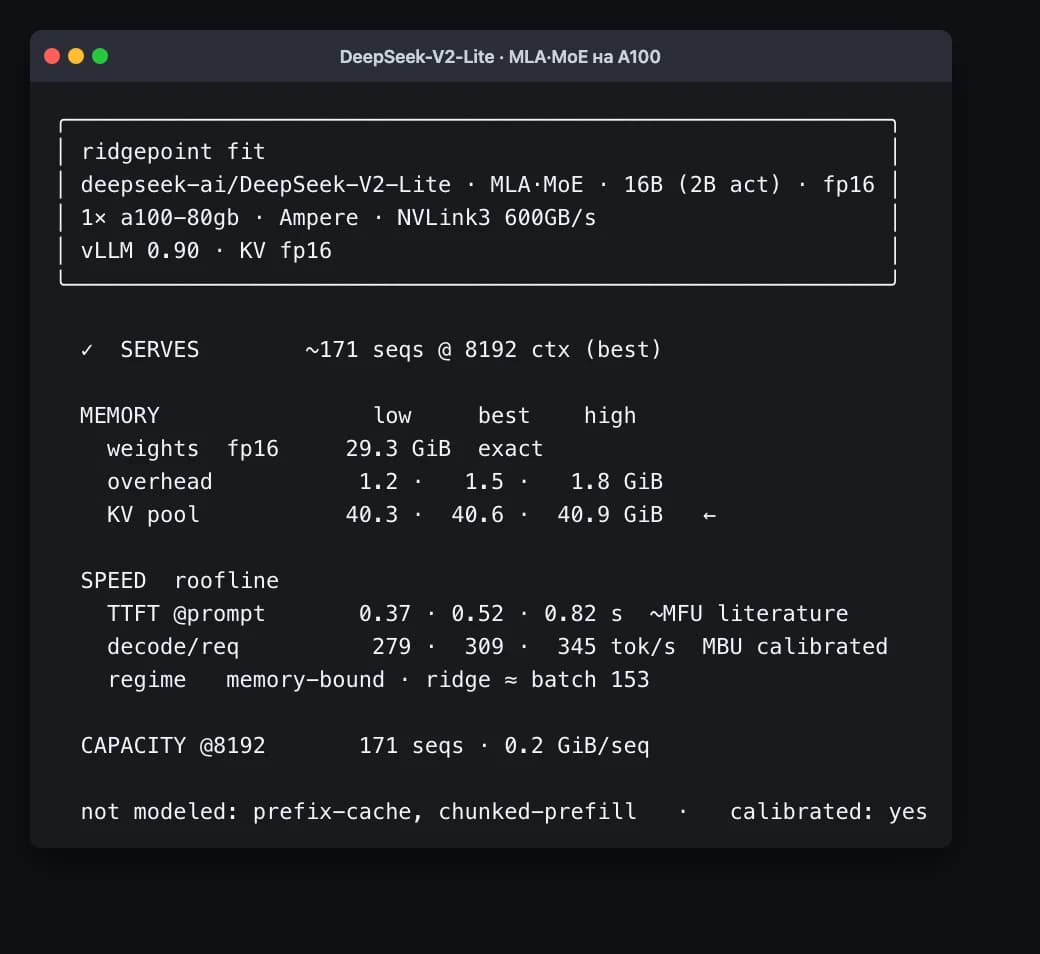Click the yellow minimize window button

point(76,56)
